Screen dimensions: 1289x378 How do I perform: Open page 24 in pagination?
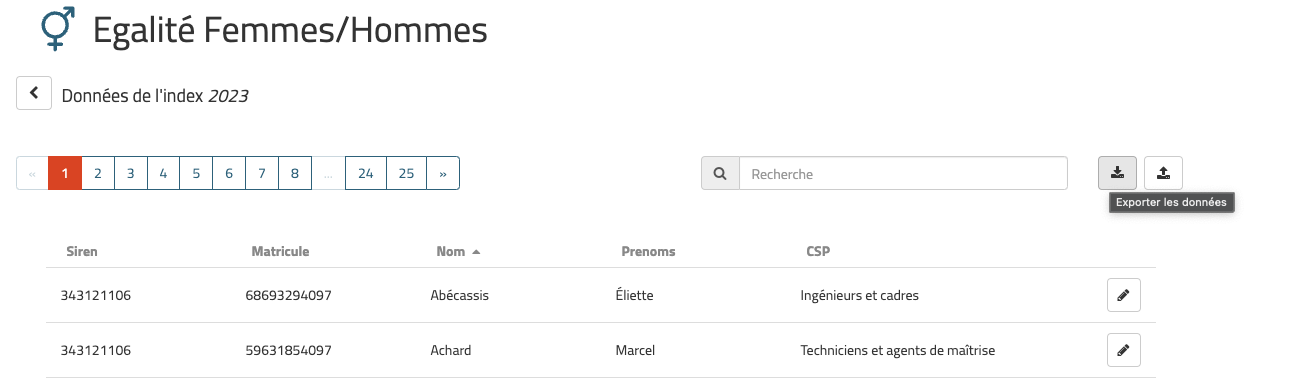(x=366, y=173)
